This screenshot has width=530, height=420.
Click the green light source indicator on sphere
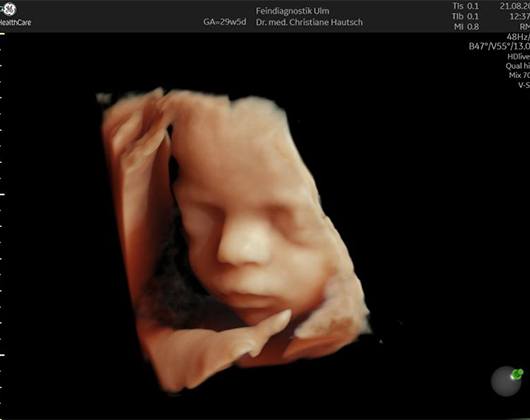click(517, 374)
